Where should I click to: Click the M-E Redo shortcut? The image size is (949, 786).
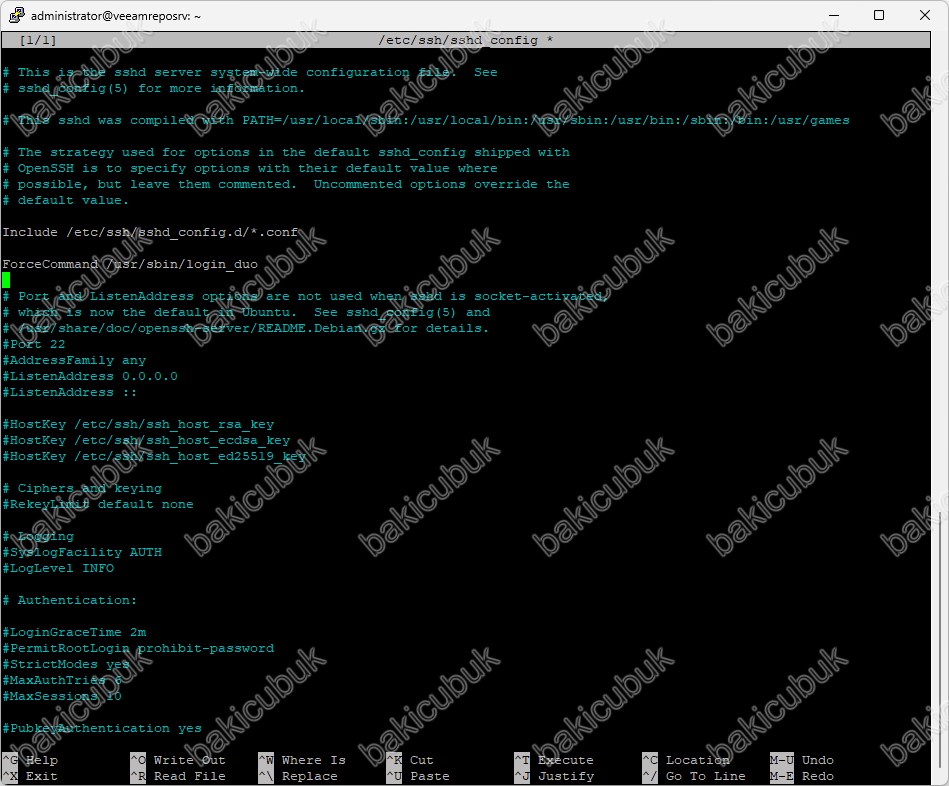[802, 776]
